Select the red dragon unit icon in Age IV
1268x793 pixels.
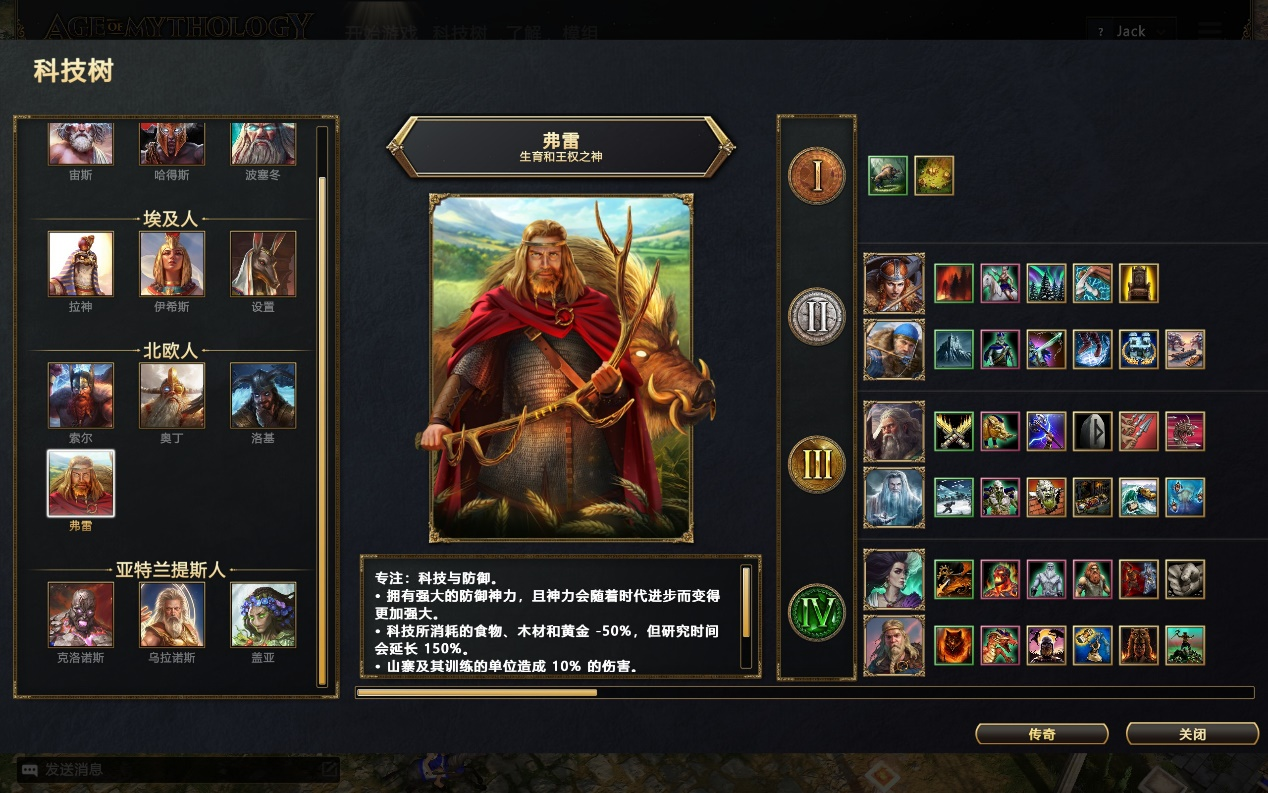pos(1000,645)
